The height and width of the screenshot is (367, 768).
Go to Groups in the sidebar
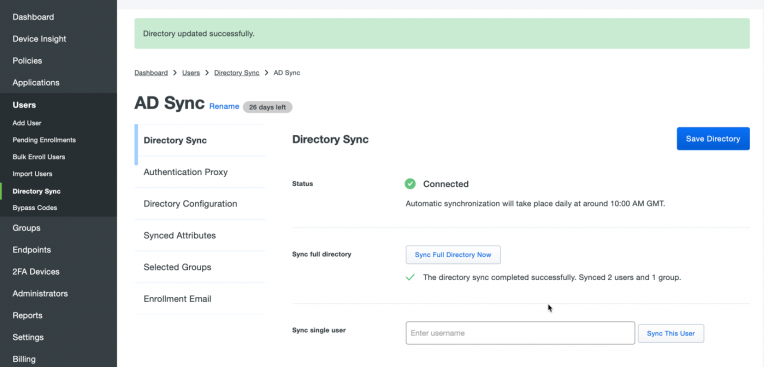26,228
